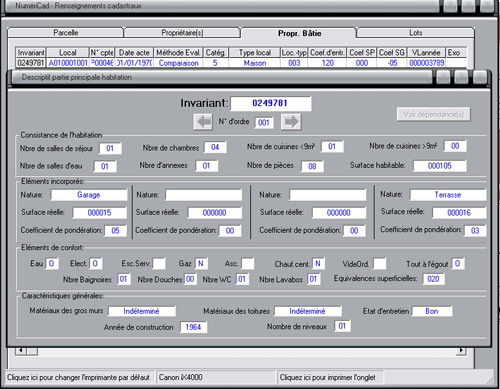Viewport: 500px width, 389px height.
Task: Click the Coefficient de pondération field 03
Action: click(x=475, y=230)
